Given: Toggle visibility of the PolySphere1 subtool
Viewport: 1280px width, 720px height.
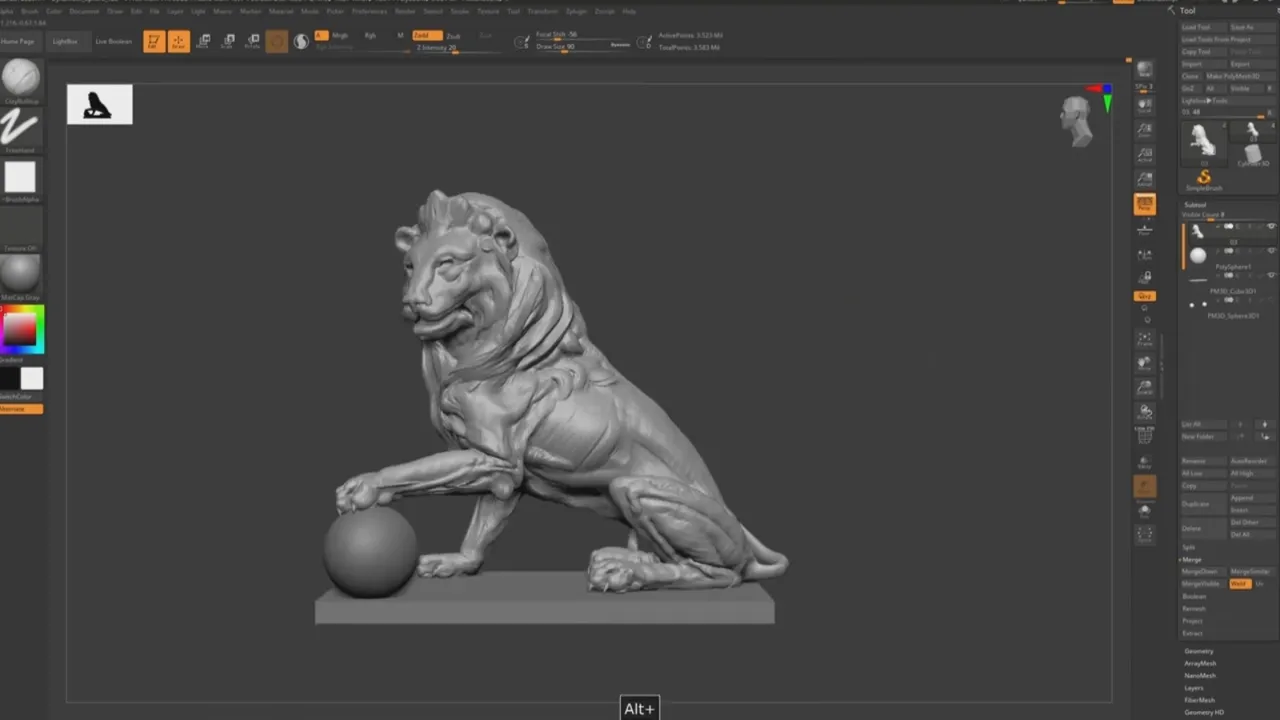Looking at the screenshot, I should [1271, 250].
